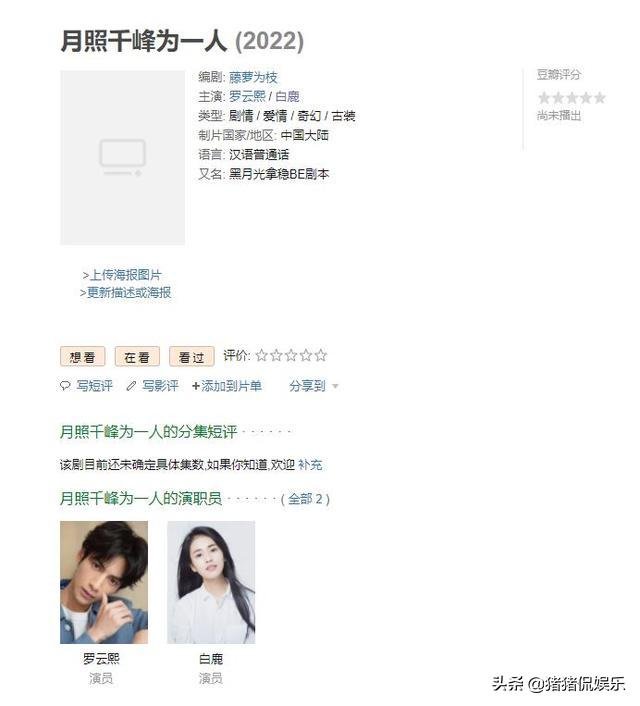This screenshot has width=640, height=706.
Task: Open screenwriter 藤萝为枝 link
Action: [x=253, y=77]
